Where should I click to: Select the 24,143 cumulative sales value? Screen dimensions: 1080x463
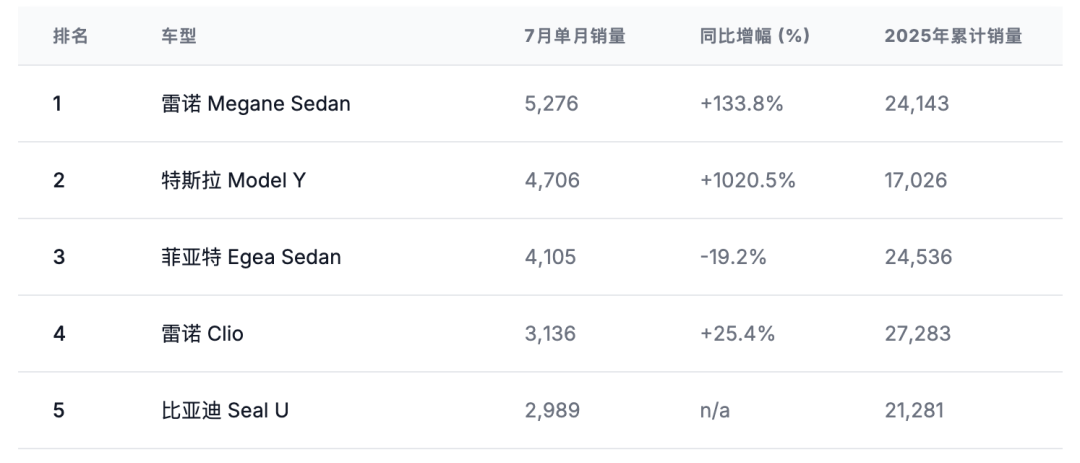point(917,103)
